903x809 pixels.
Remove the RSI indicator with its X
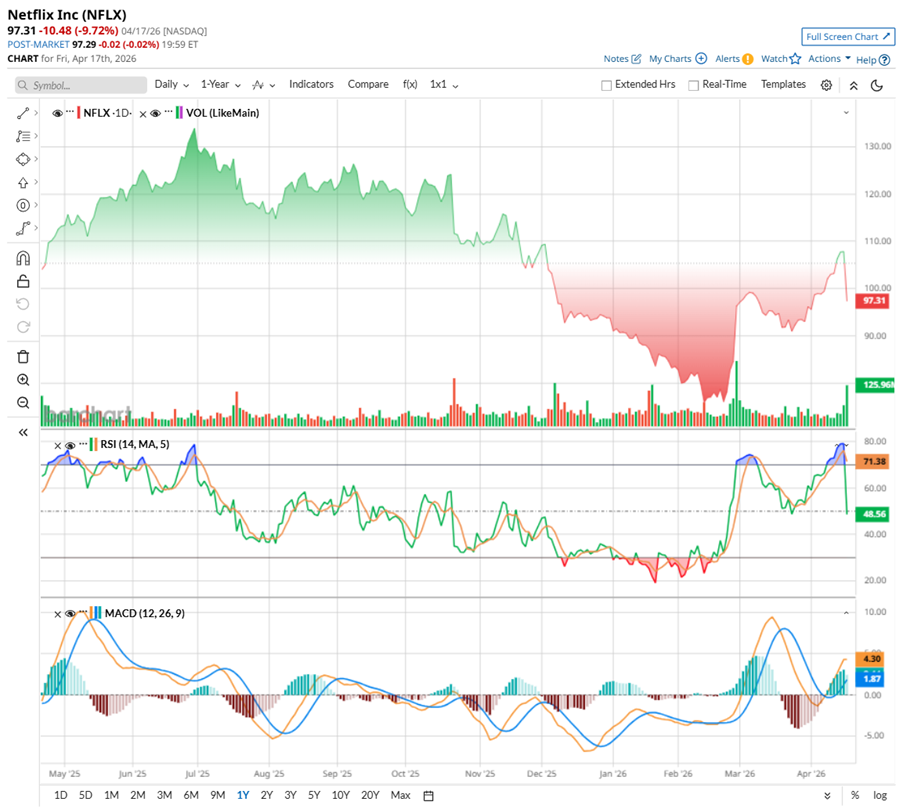[58, 446]
